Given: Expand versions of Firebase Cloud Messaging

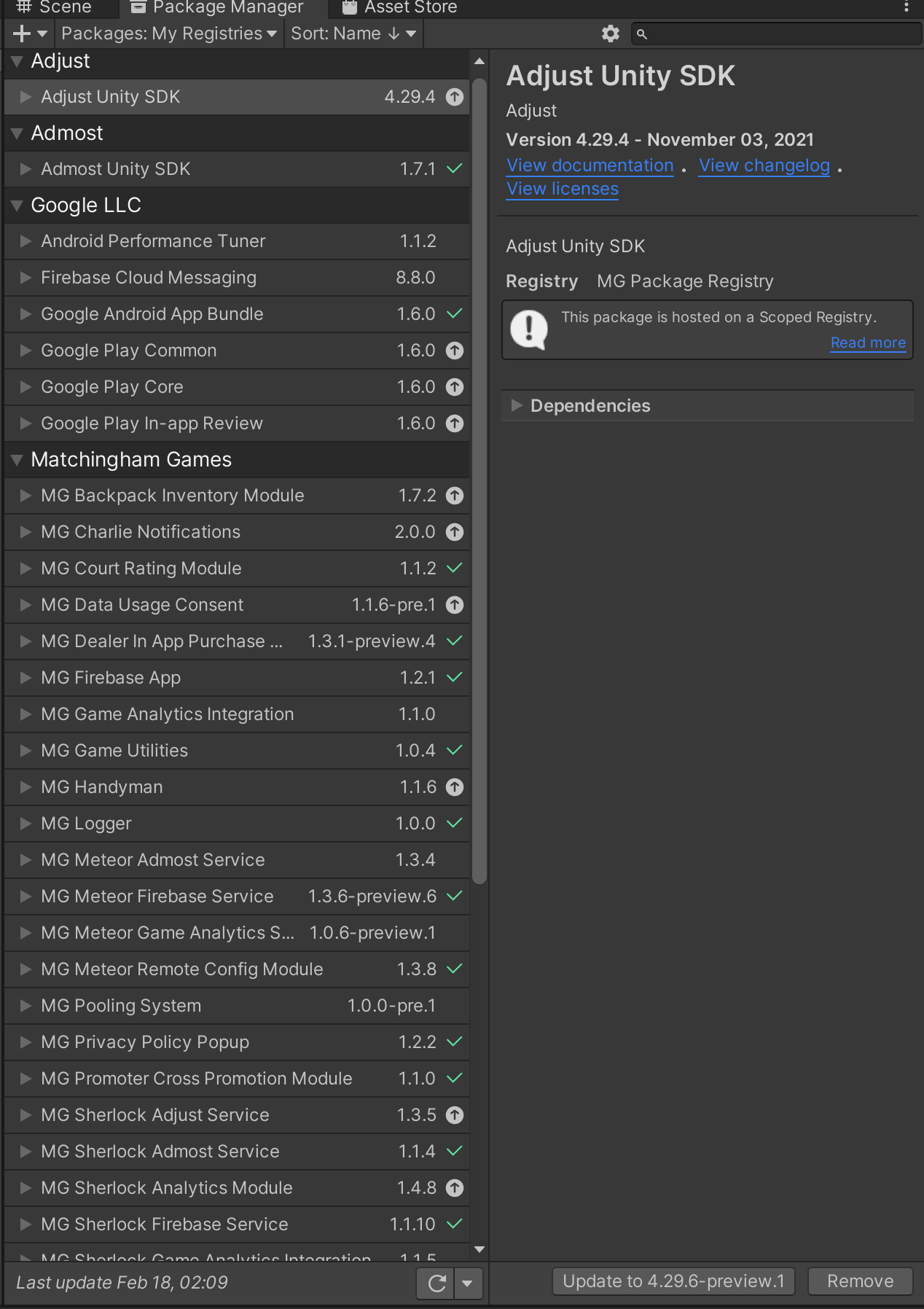Looking at the screenshot, I should 26,278.
